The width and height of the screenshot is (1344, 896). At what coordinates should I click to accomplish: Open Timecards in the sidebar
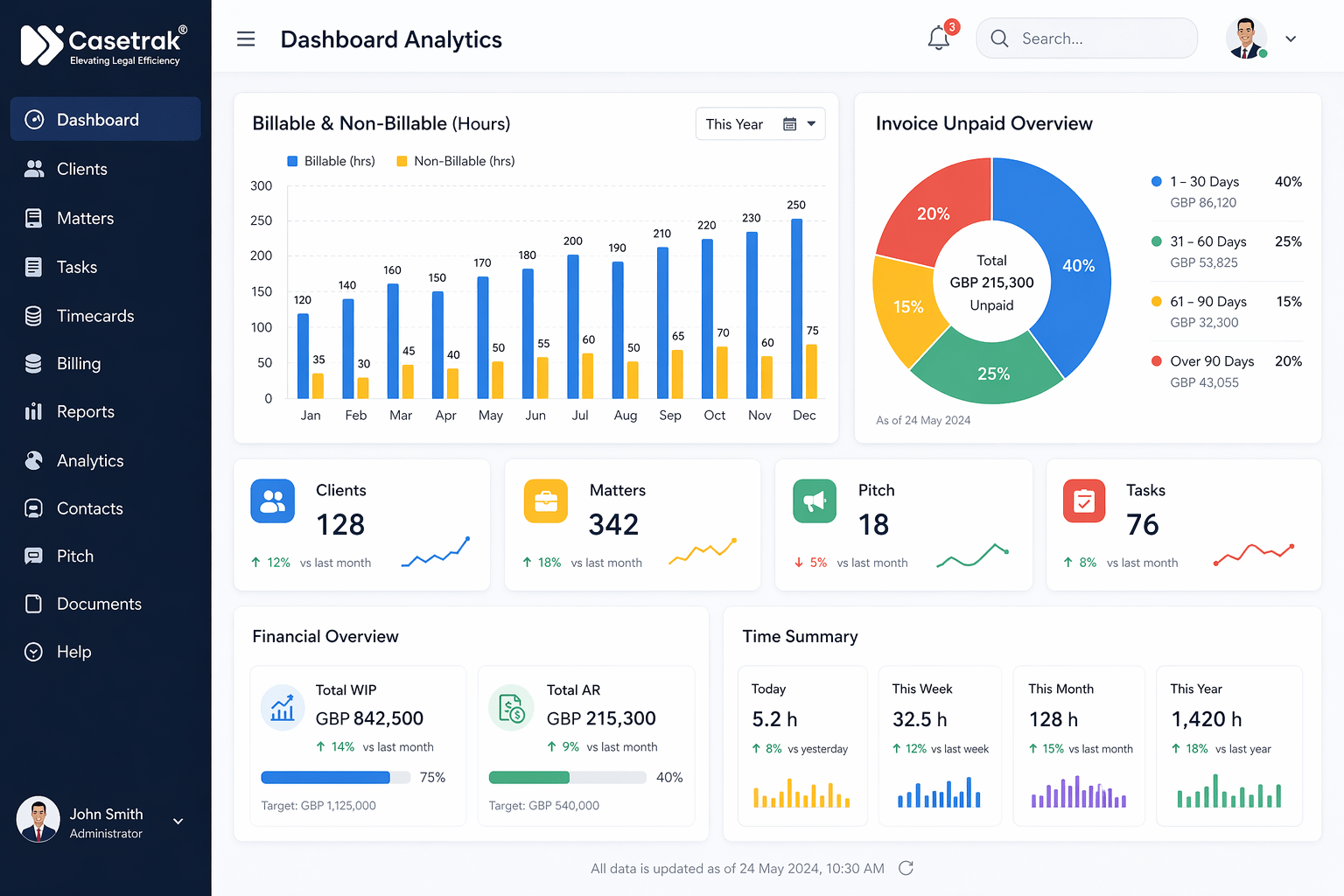click(95, 316)
